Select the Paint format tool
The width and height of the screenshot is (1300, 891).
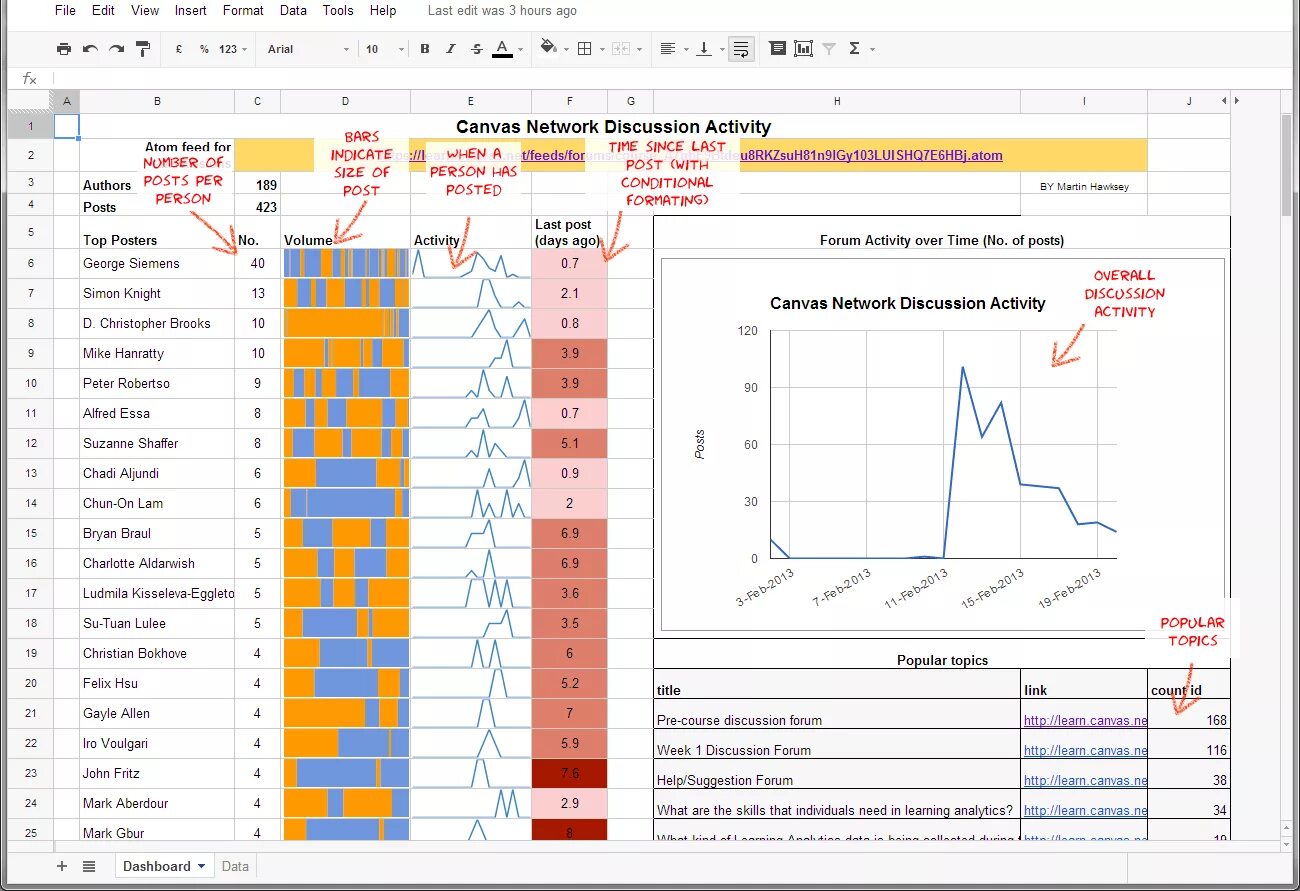point(141,47)
